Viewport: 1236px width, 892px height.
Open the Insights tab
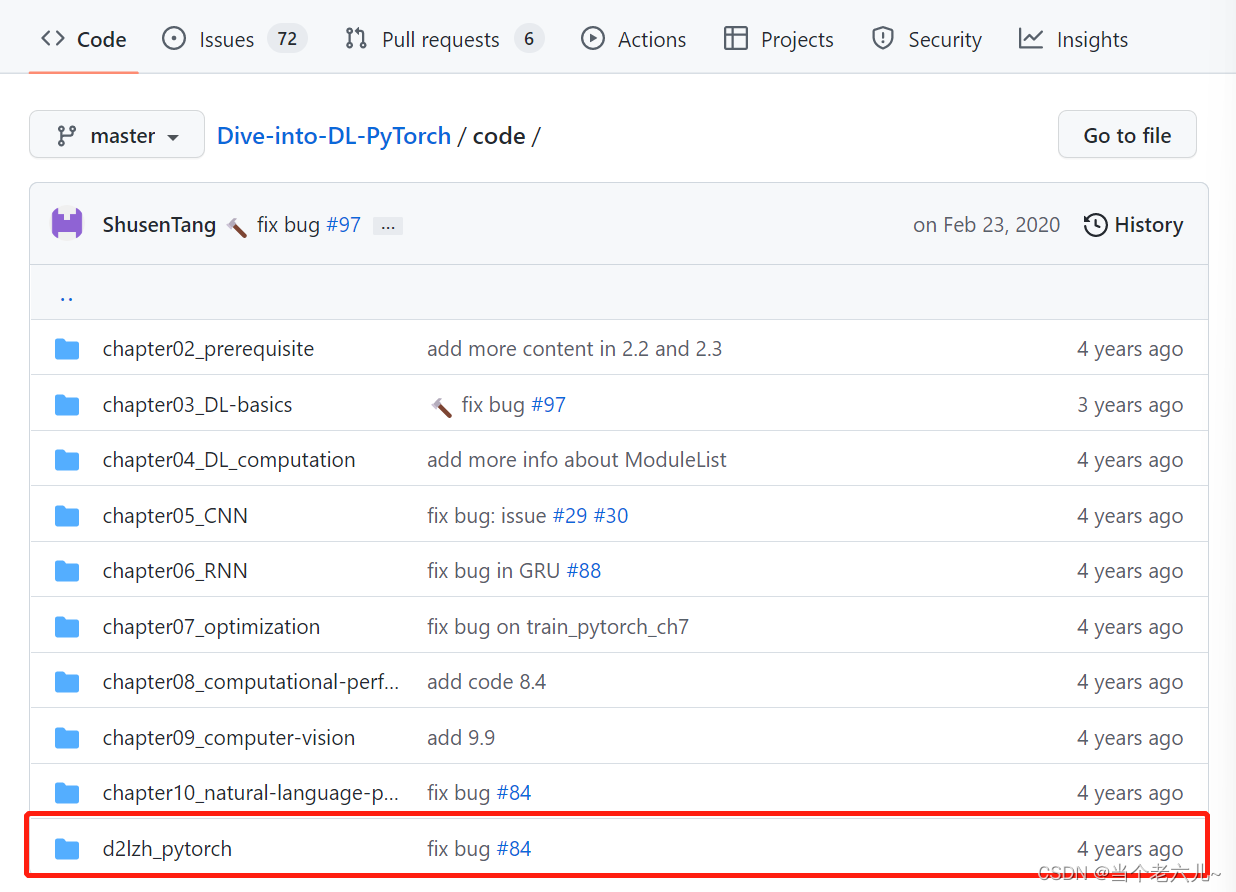pyautogui.click(x=1093, y=39)
